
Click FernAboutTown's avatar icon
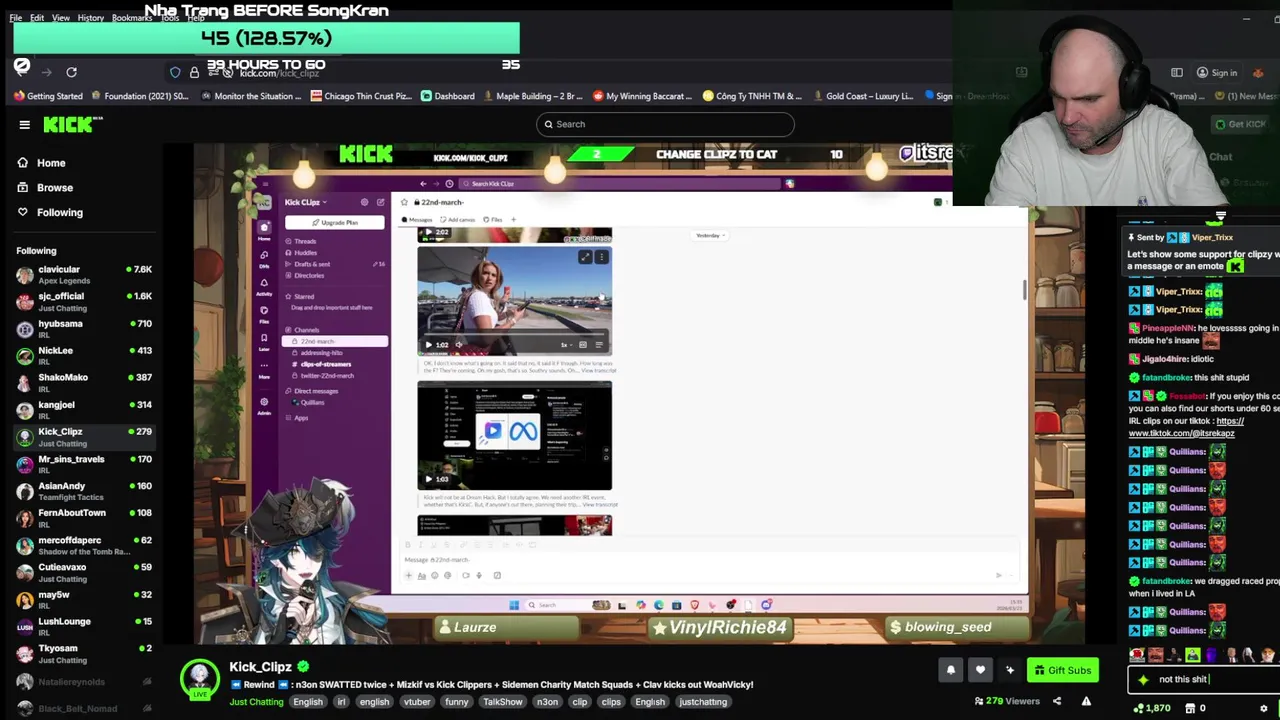point(25,518)
